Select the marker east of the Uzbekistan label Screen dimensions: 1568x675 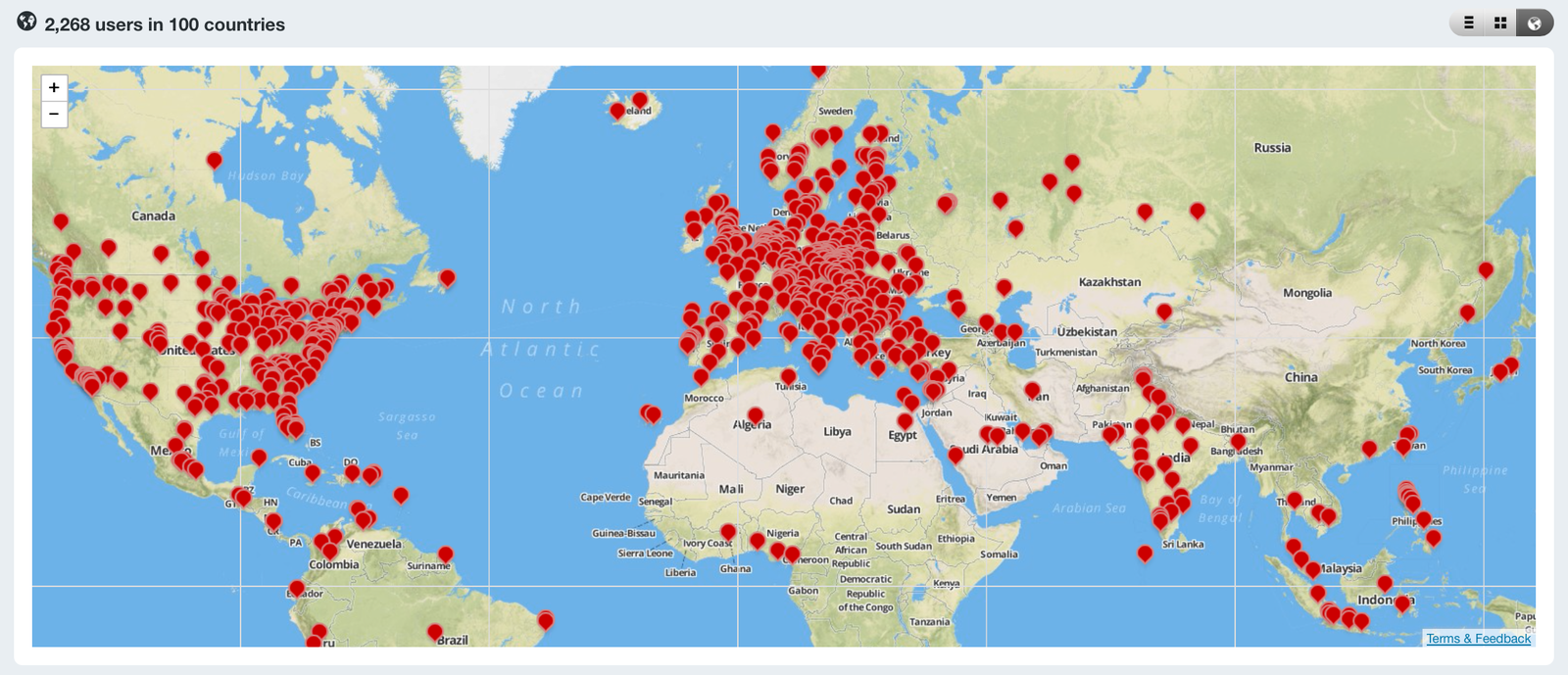[1163, 311]
